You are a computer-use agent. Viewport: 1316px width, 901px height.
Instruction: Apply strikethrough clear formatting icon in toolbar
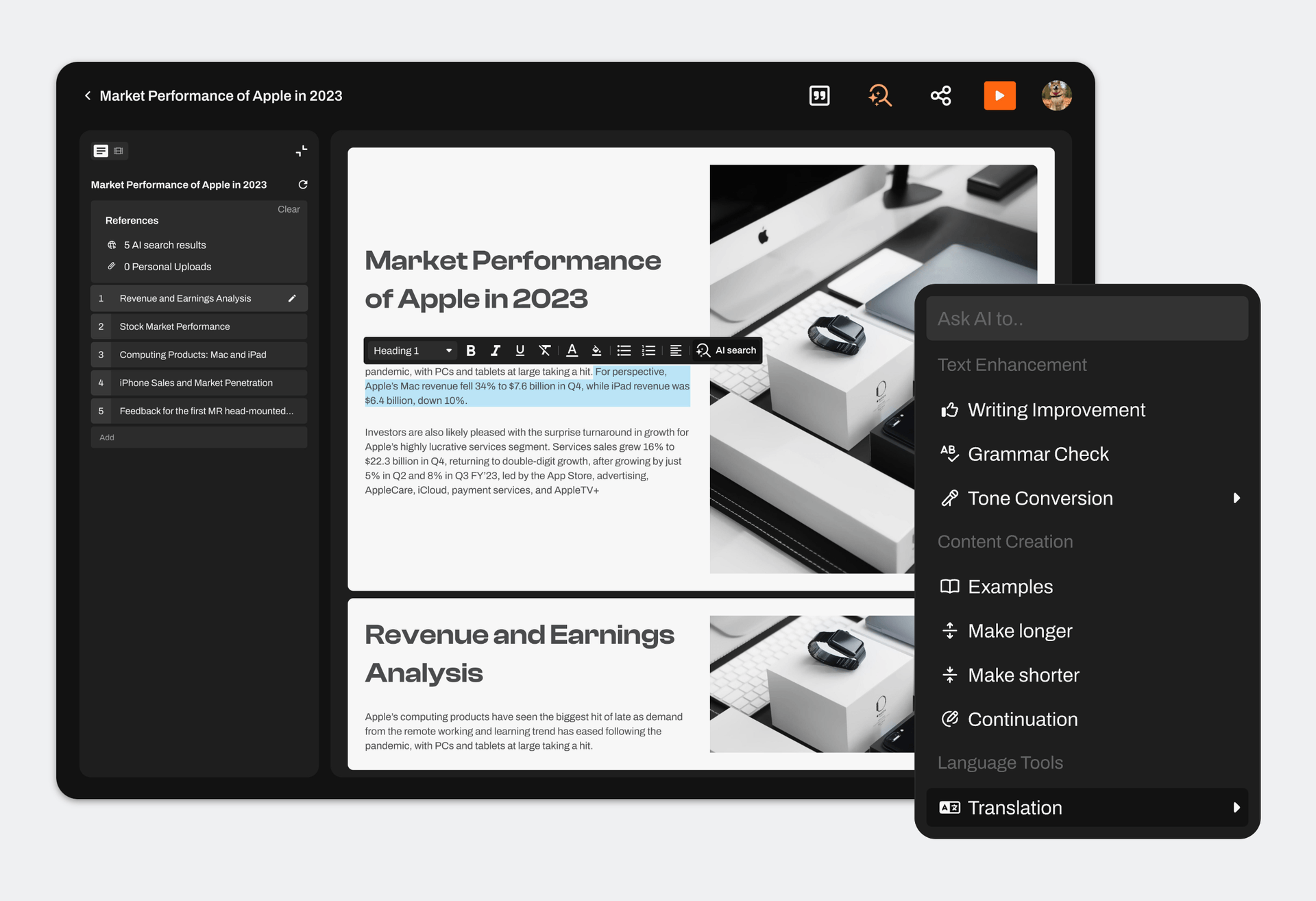pyautogui.click(x=545, y=350)
